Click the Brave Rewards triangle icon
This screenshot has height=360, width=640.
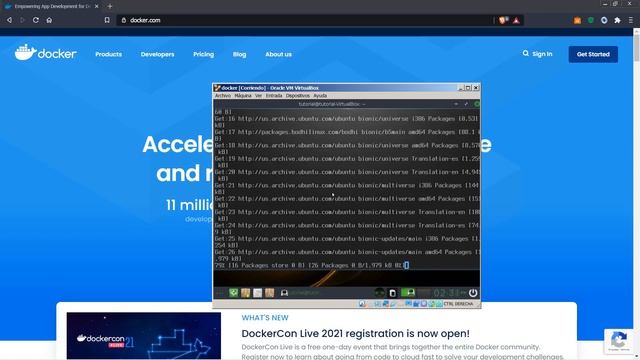[516, 20]
